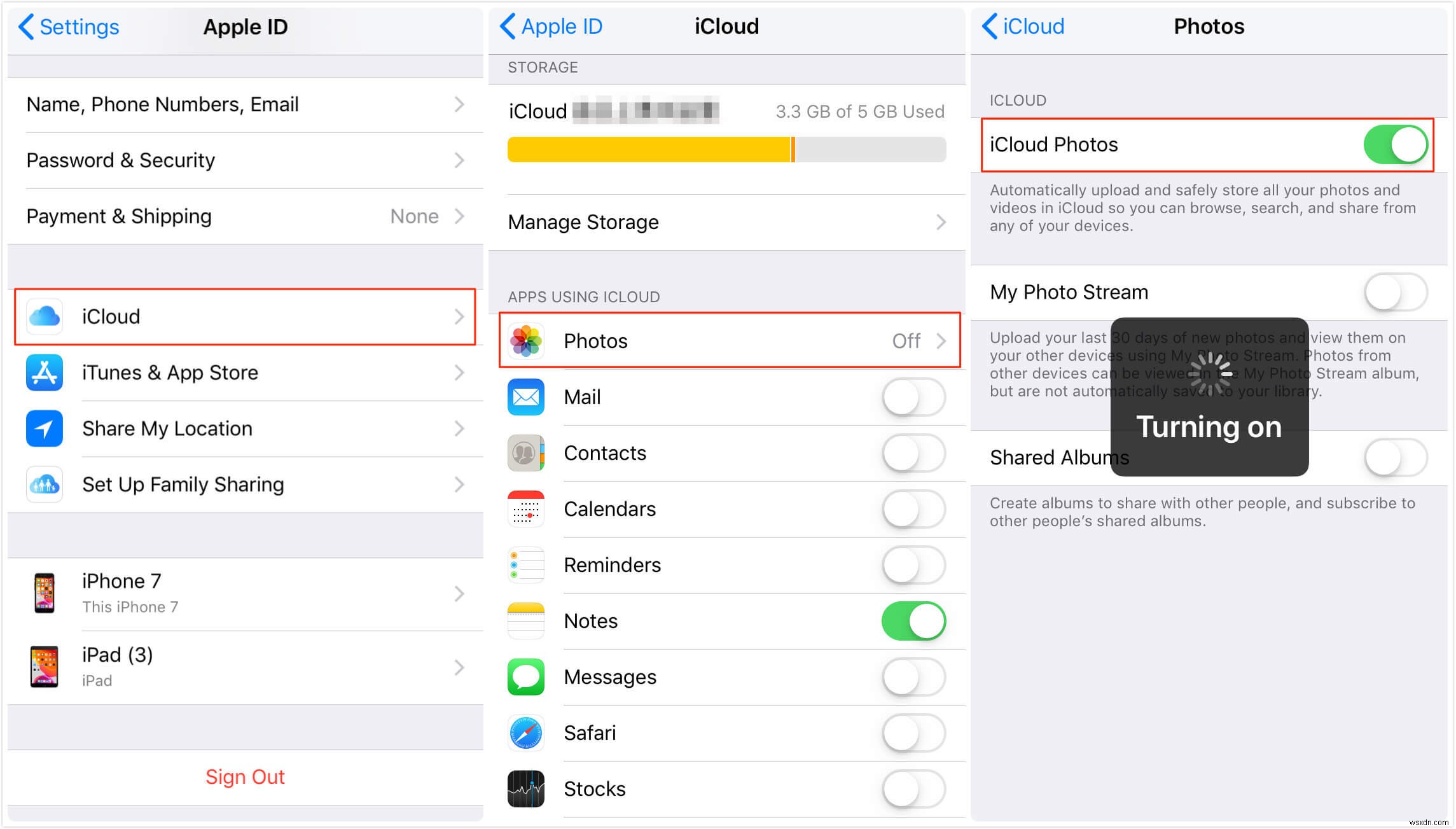The image size is (1456, 829).
Task: Tap the Photos app icon in iCloud settings
Action: pos(528,340)
